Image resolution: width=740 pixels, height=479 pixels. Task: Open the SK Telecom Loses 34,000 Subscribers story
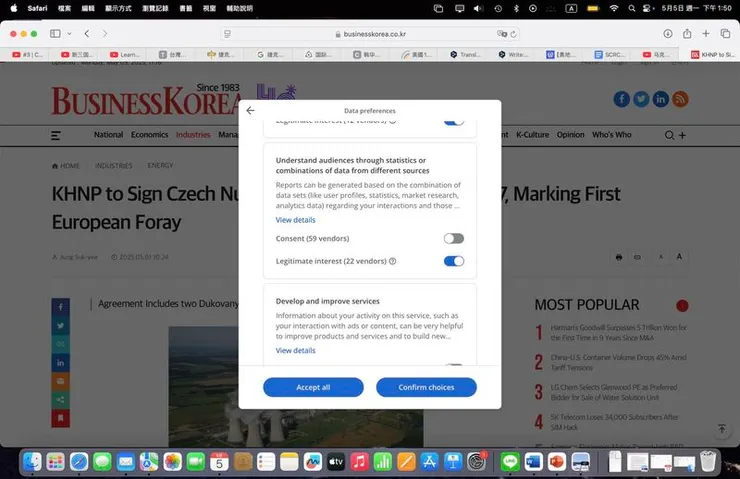614,422
